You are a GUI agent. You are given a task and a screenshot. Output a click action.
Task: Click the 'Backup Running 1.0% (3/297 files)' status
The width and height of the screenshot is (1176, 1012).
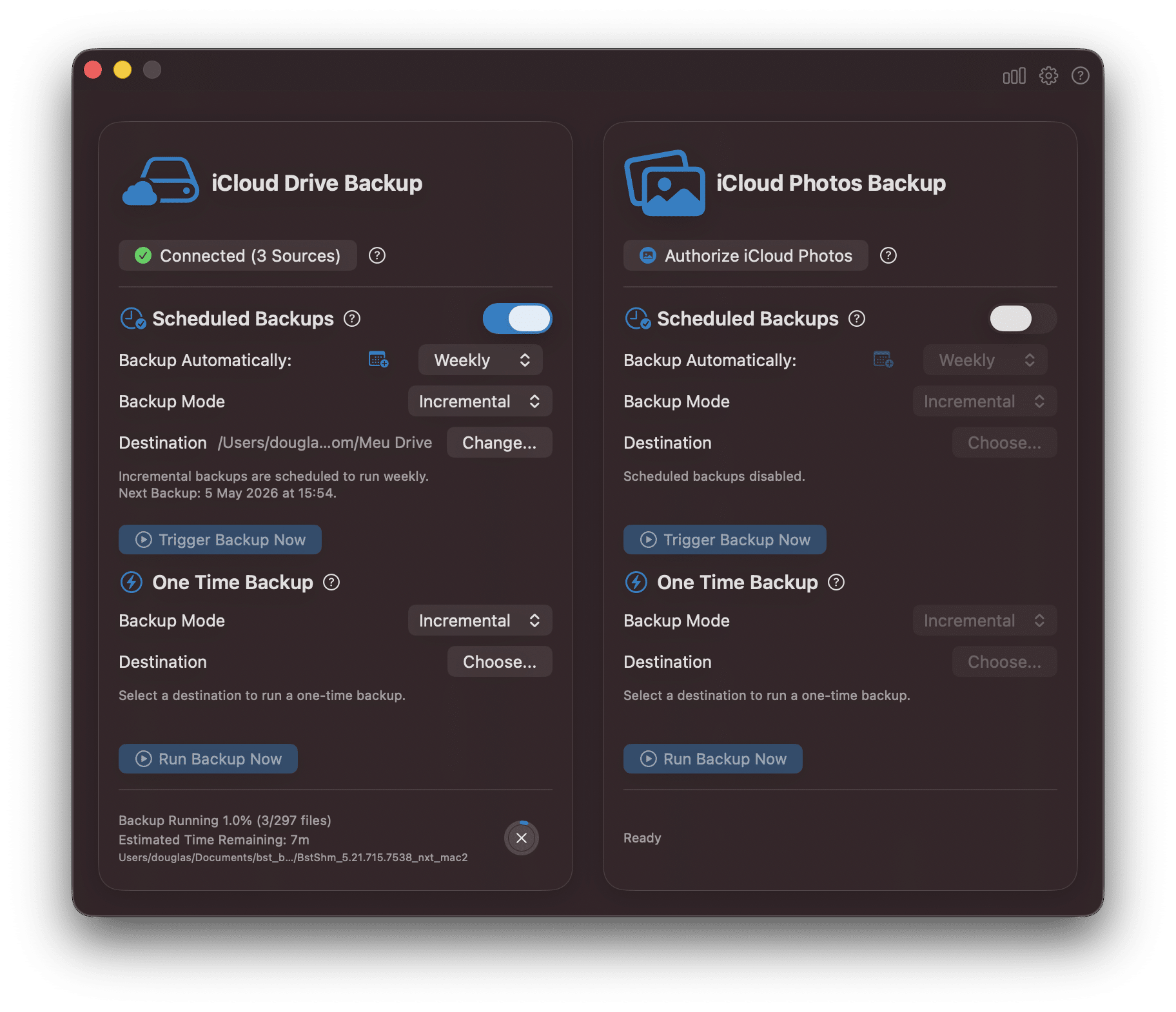pos(225,821)
